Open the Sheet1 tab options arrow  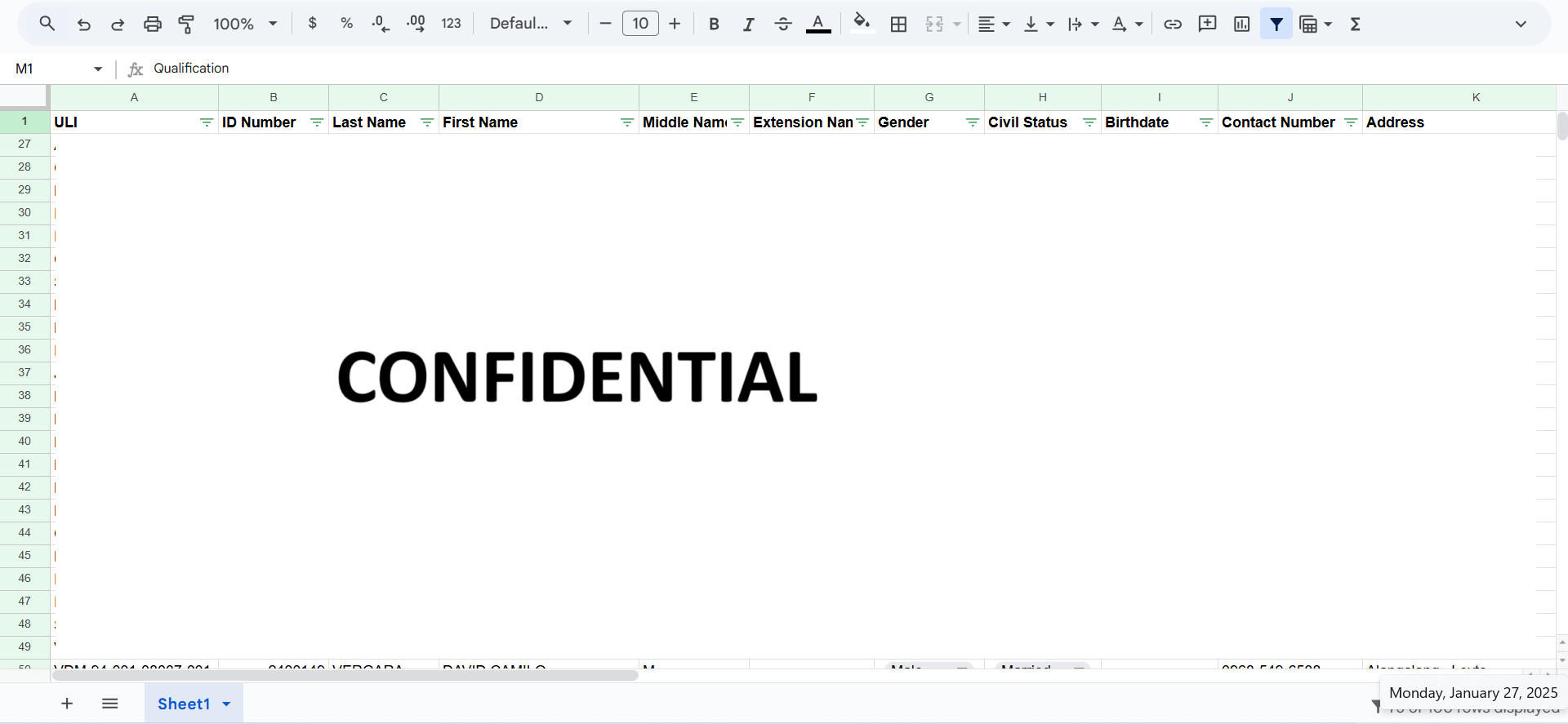tap(227, 704)
